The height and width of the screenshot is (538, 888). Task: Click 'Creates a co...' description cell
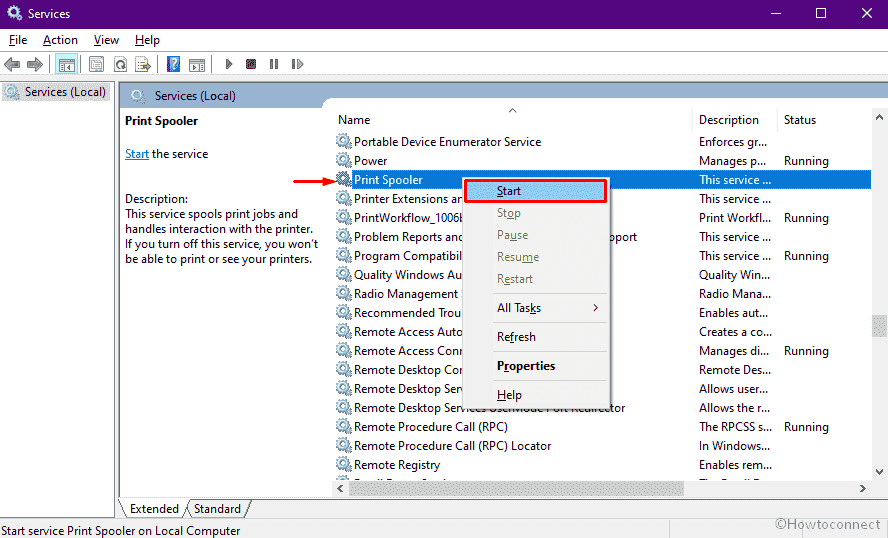click(735, 332)
